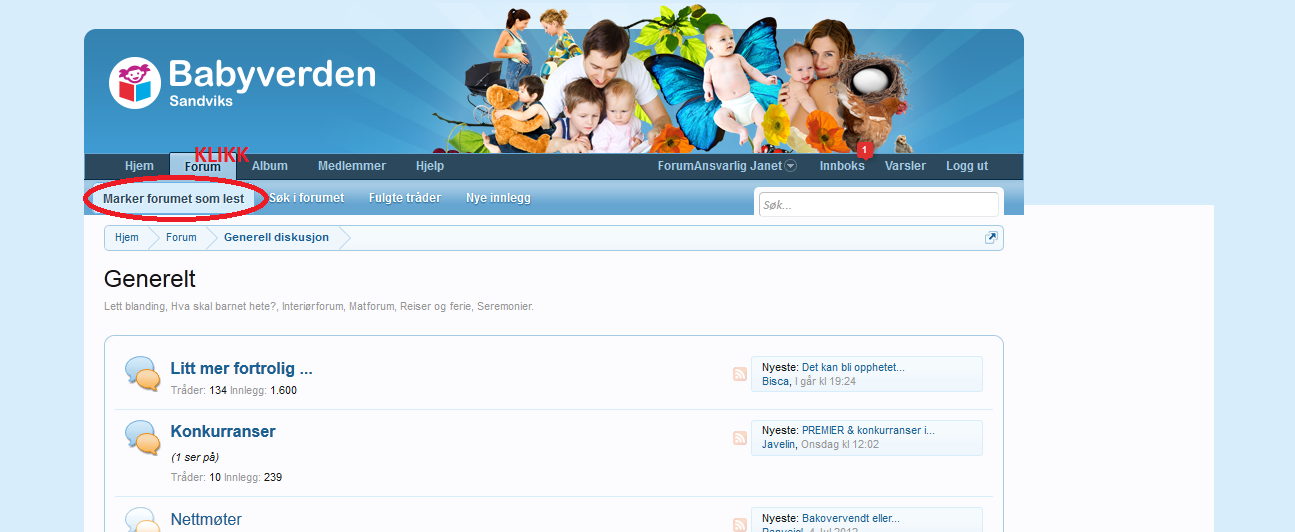
Task: Click Logg ut to sign out
Action: tap(967, 166)
